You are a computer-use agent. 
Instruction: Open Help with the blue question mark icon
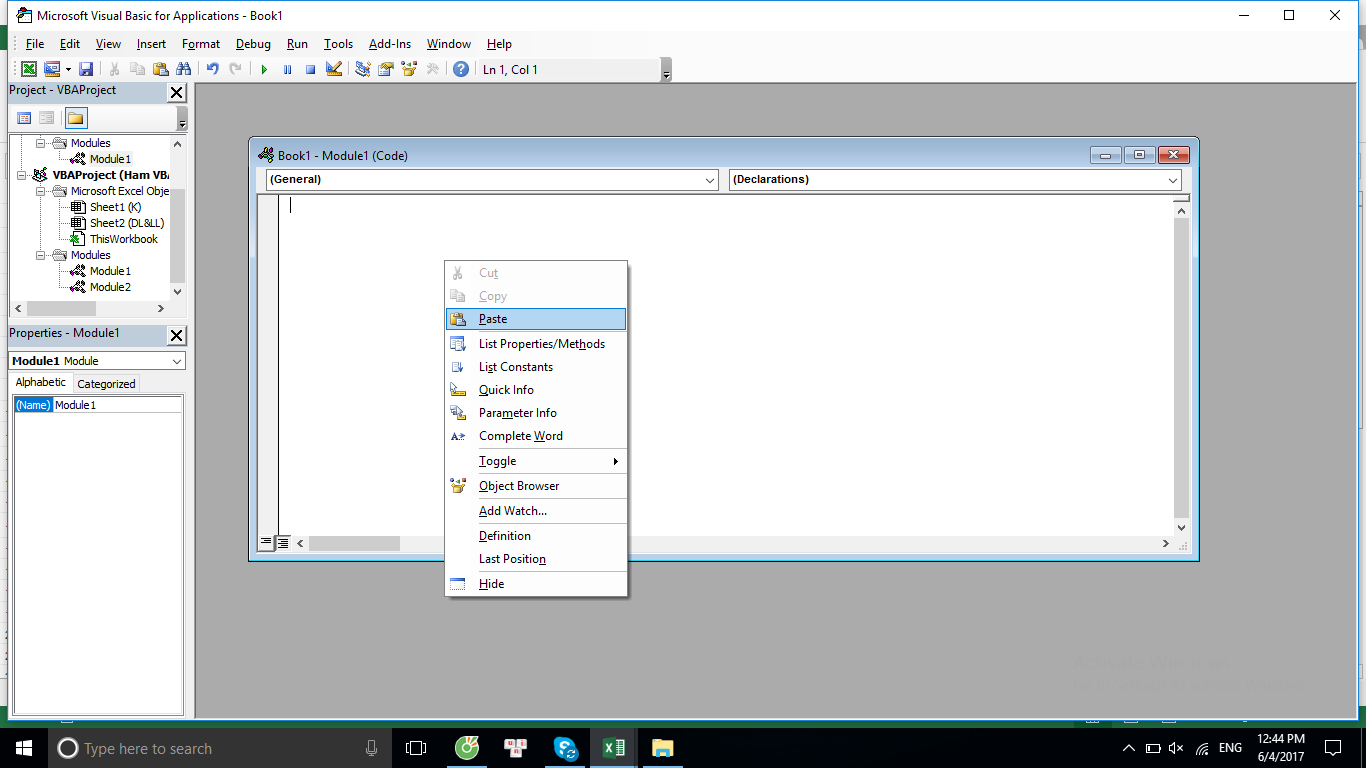click(x=460, y=69)
